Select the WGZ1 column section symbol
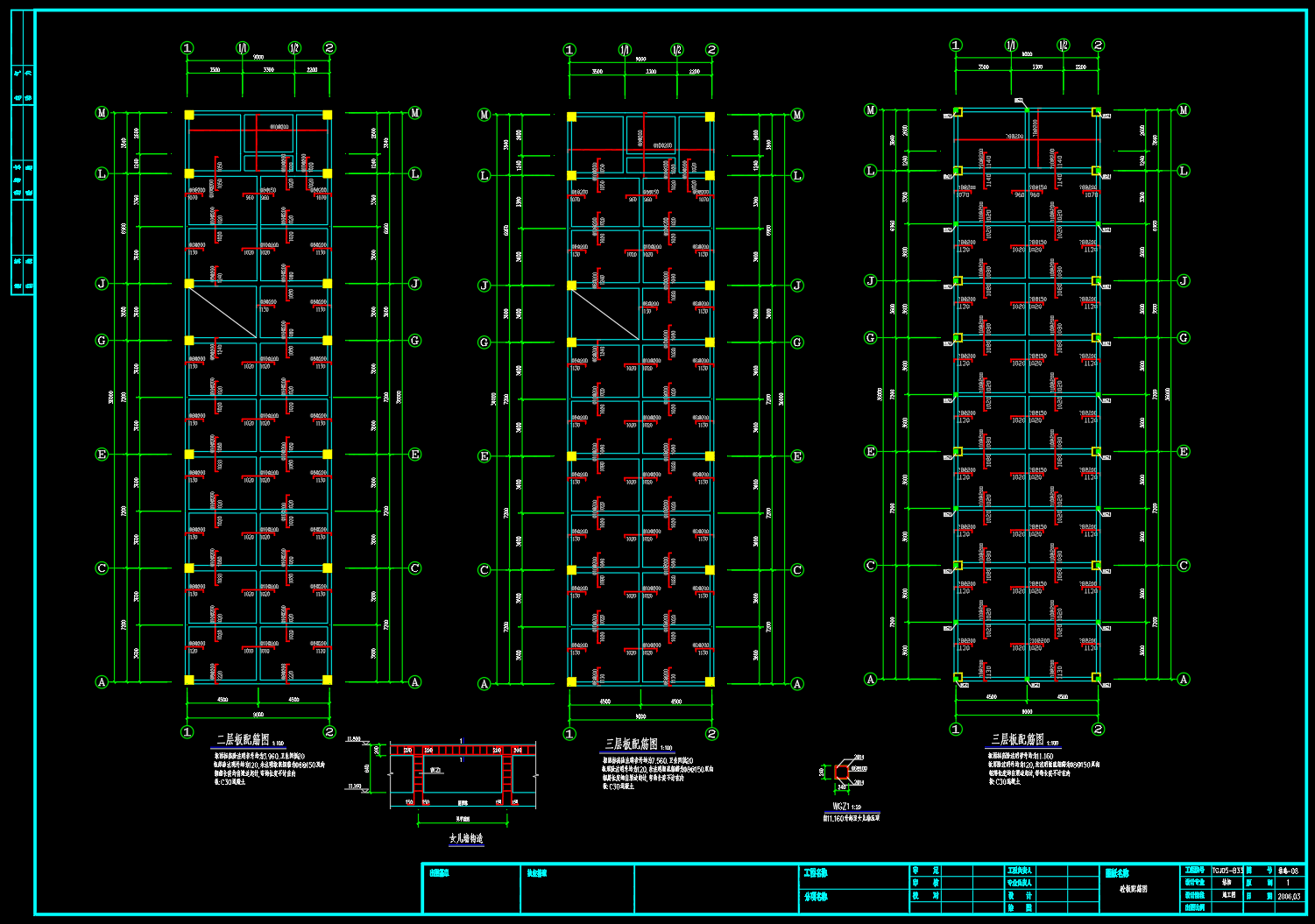The image size is (1315, 924). pos(842,772)
